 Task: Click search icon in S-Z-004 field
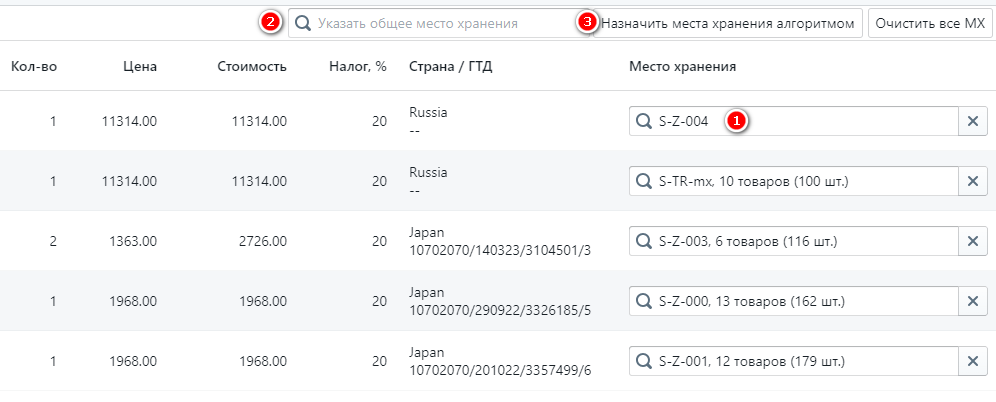(x=644, y=121)
